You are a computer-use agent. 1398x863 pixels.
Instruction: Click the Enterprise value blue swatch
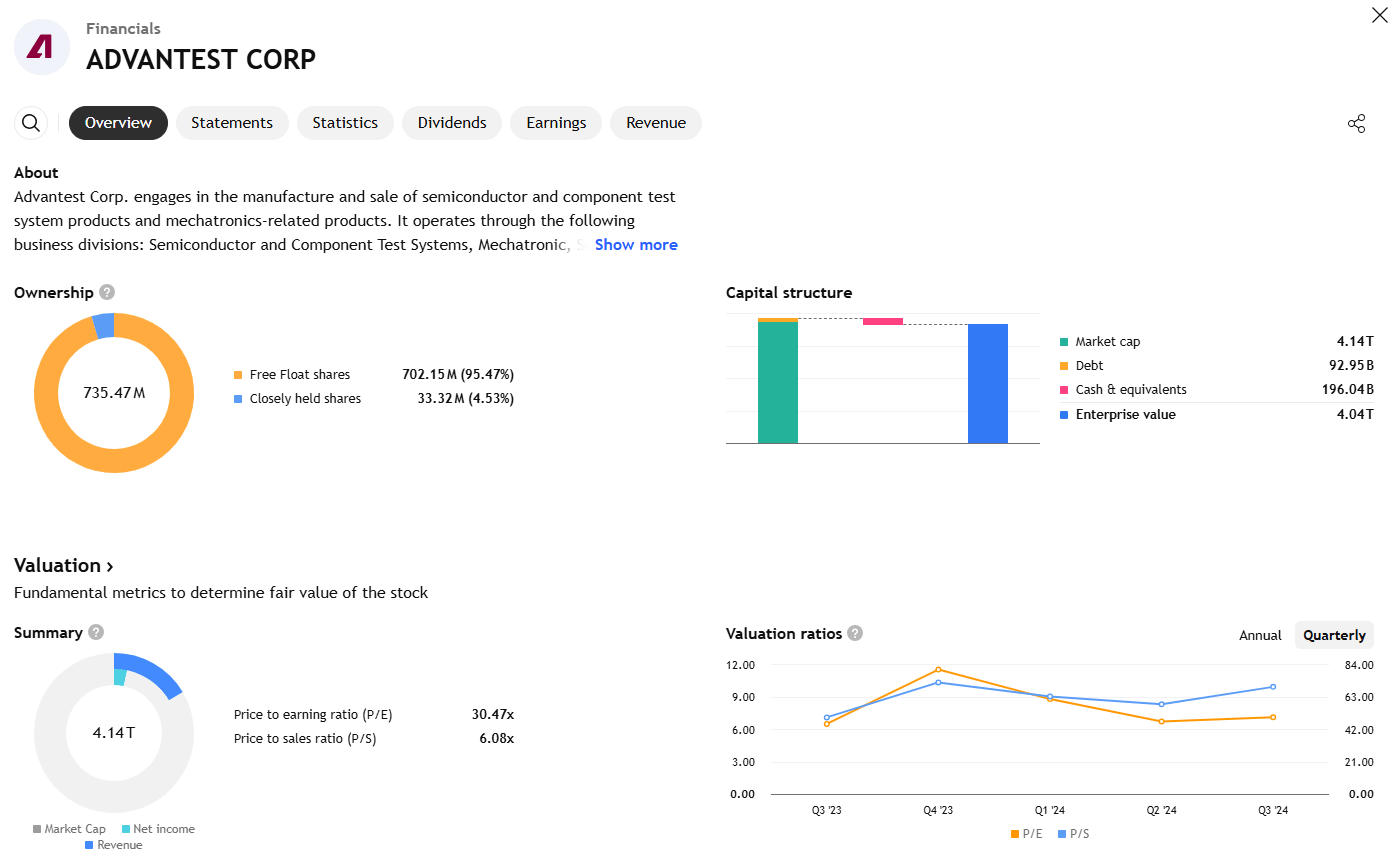(x=1064, y=415)
